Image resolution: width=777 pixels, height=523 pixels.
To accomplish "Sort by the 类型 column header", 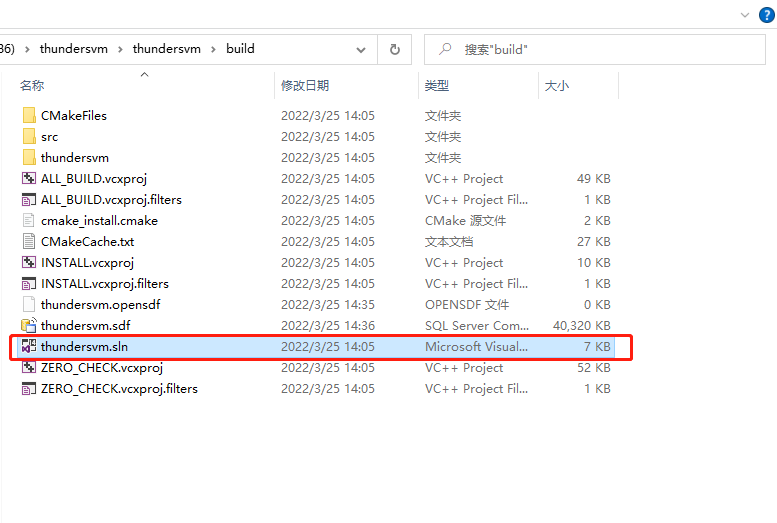I will (437, 86).
